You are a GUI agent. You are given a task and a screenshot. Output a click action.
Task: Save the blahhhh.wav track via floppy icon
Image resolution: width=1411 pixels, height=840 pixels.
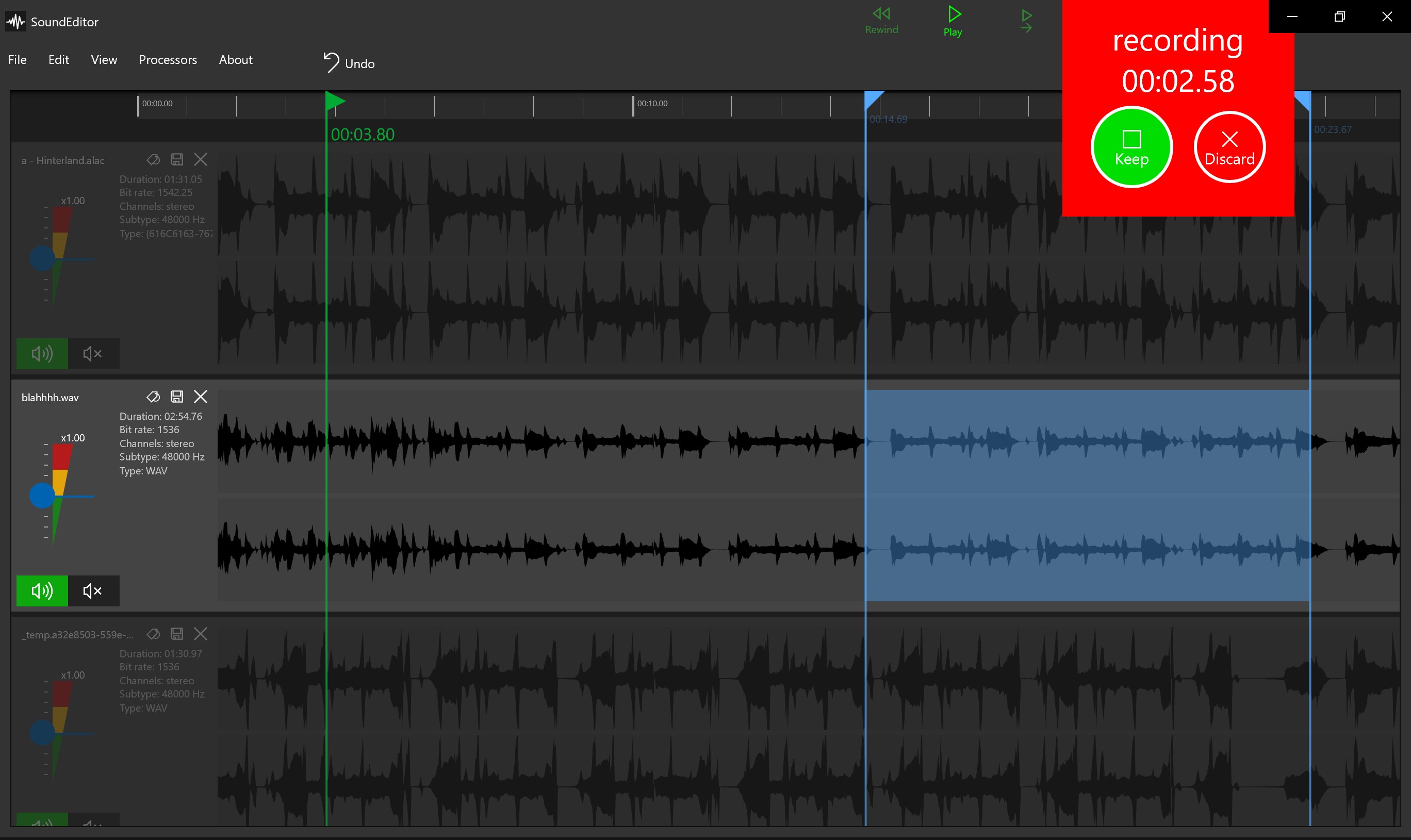point(176,396)
